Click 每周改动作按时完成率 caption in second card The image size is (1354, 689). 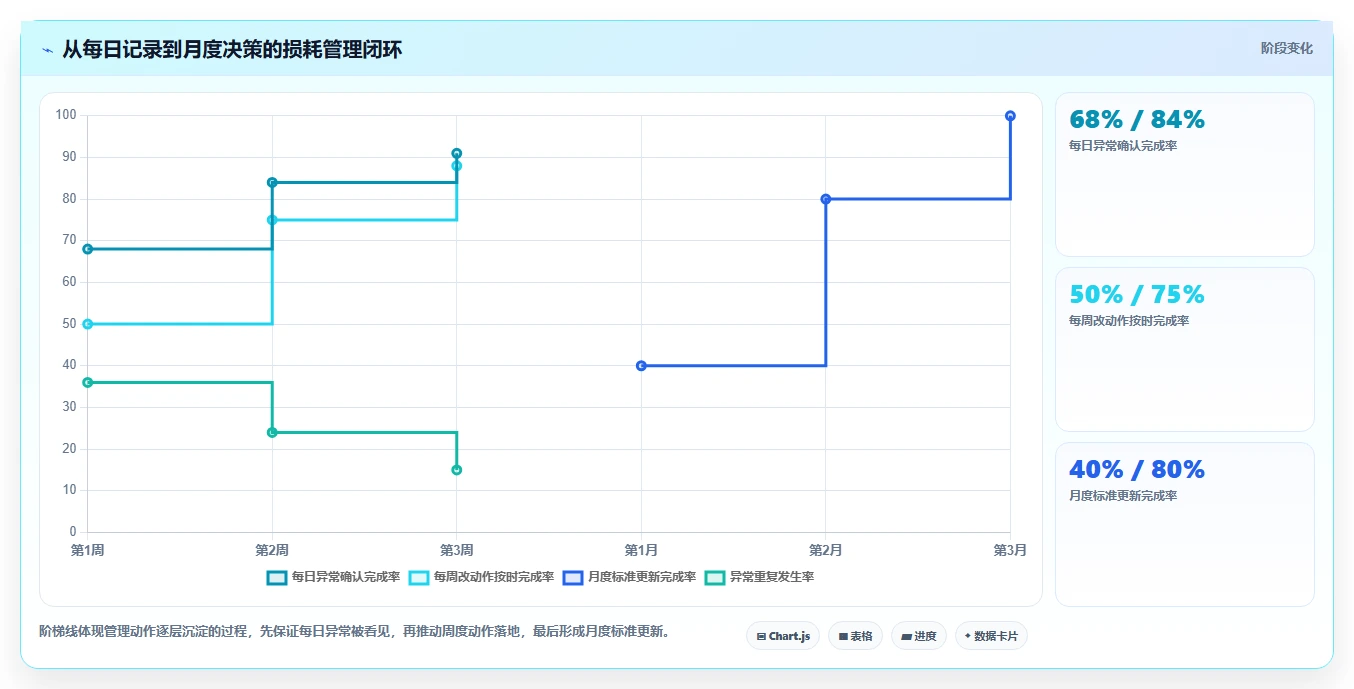[1129, 321]
